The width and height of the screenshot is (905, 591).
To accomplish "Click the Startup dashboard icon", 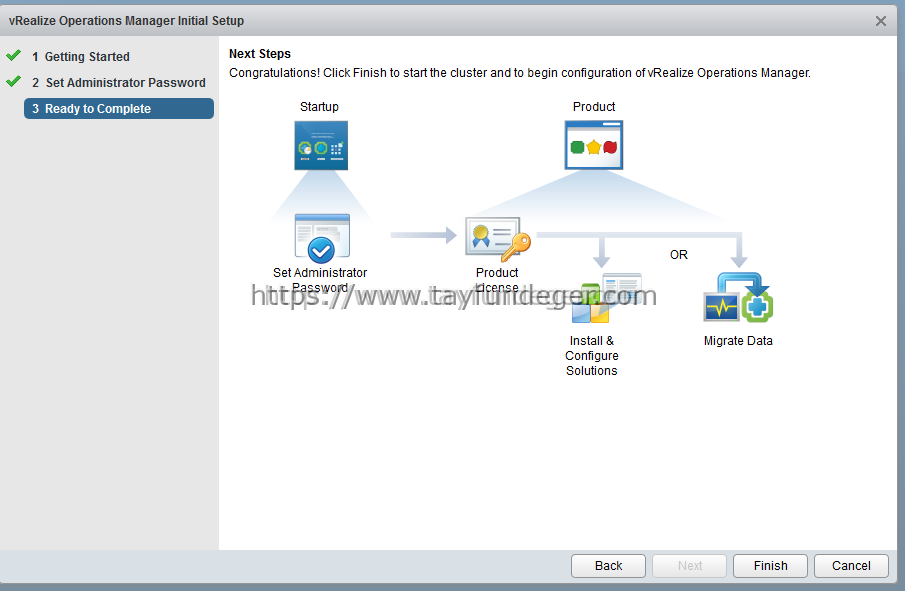I will pos(321,145).
